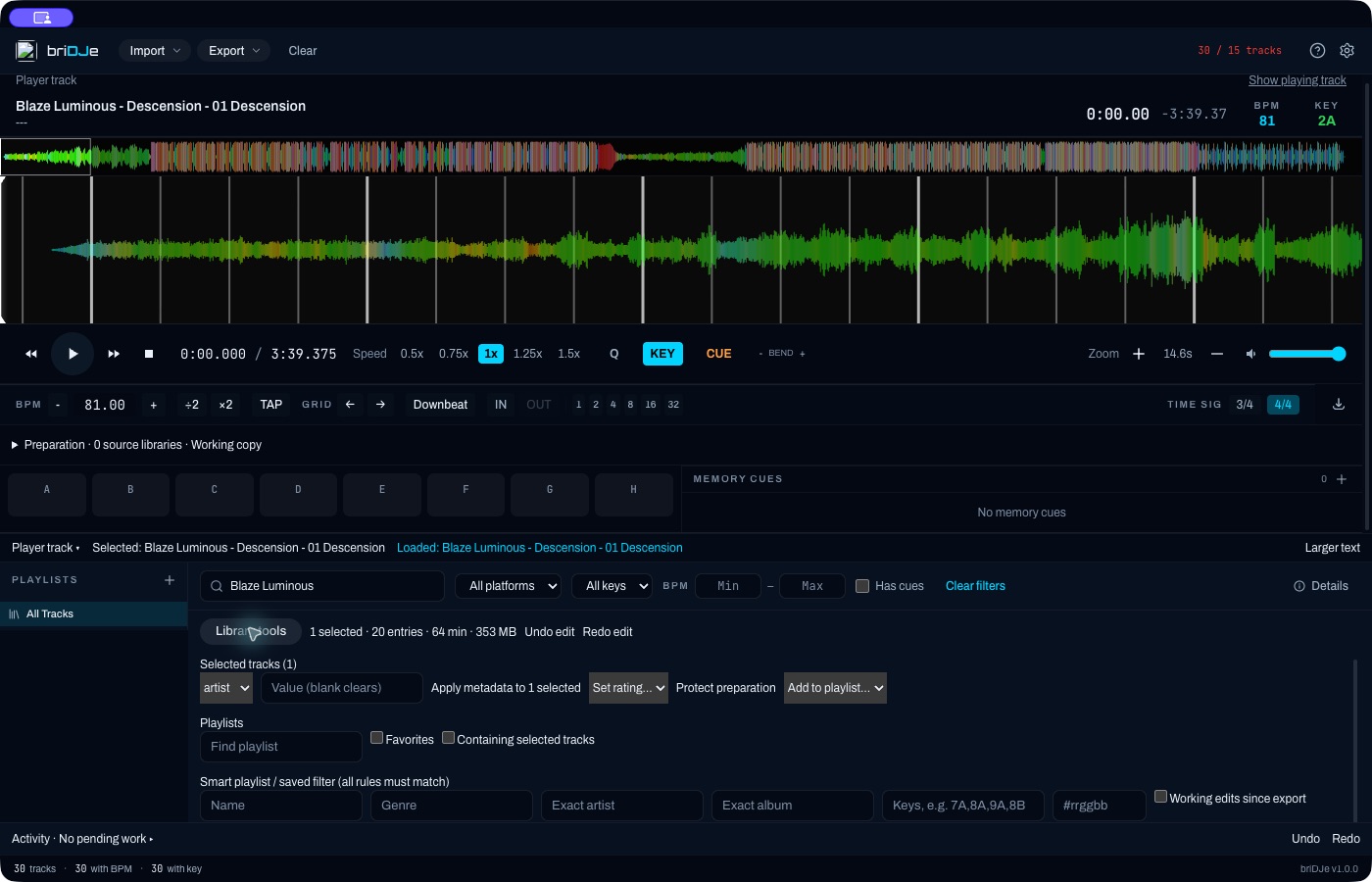Open the All keys dropdown
The image size is (1372, 882).
pyautogui.click(x=612, y=586)
